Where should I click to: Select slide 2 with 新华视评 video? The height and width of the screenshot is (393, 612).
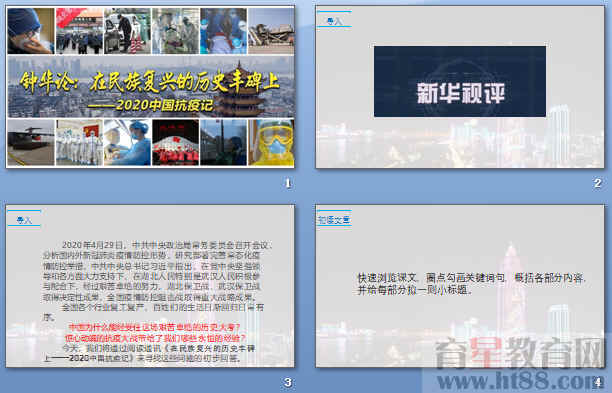click(x=460, y=87)
